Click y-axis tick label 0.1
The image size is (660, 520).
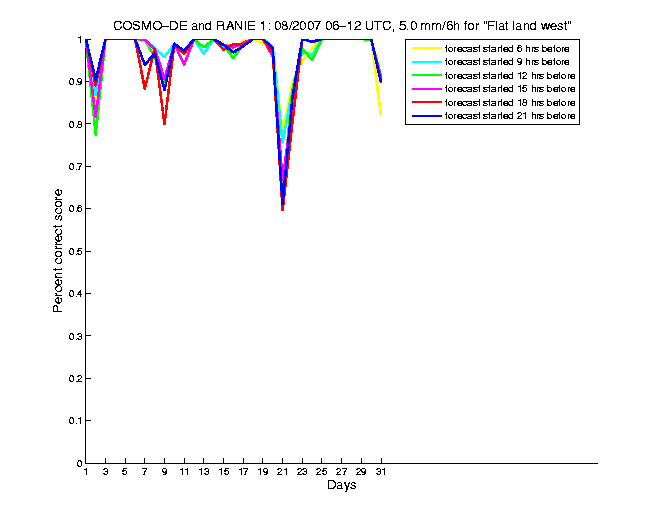point(75,421)
